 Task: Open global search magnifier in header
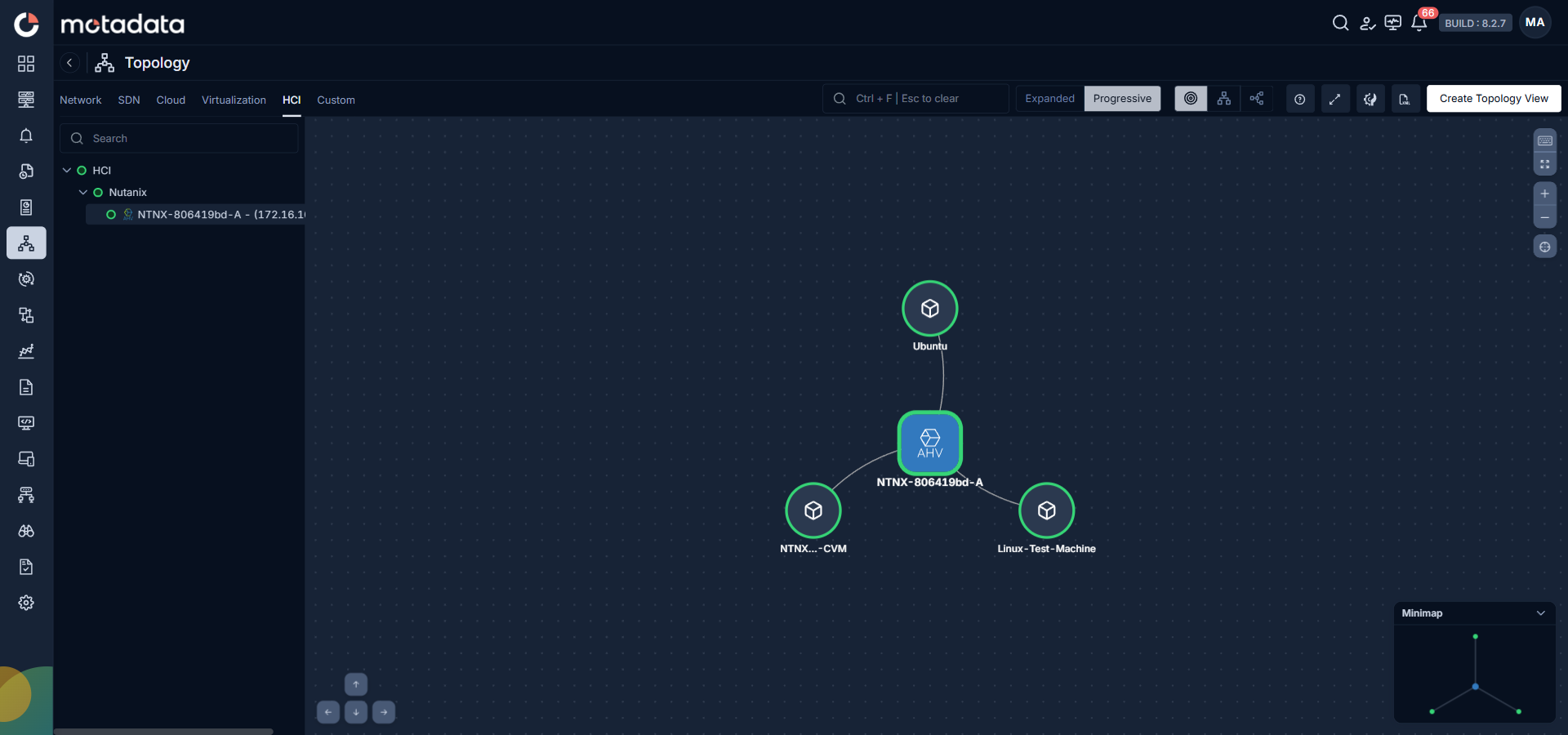1340,23
